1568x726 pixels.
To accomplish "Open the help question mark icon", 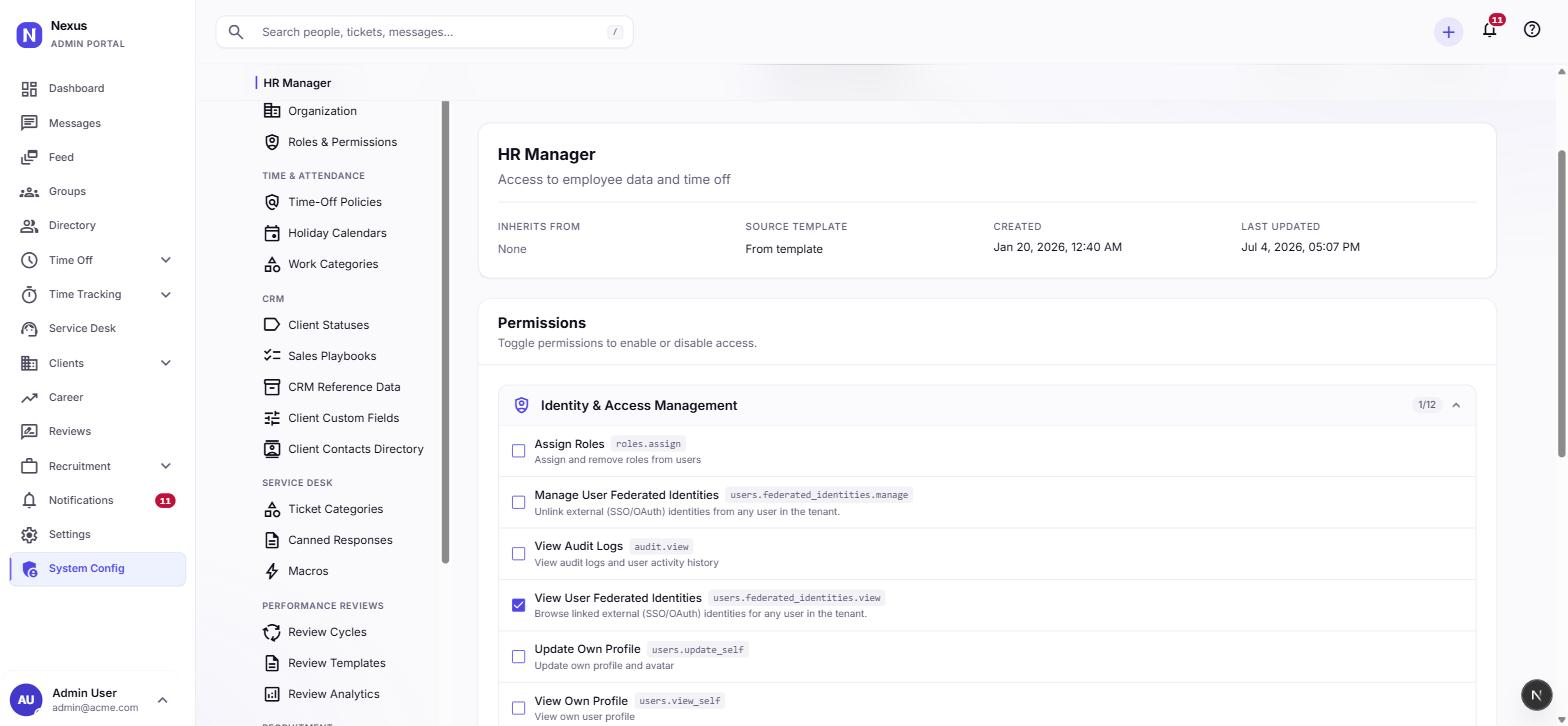I will 1531,30.
